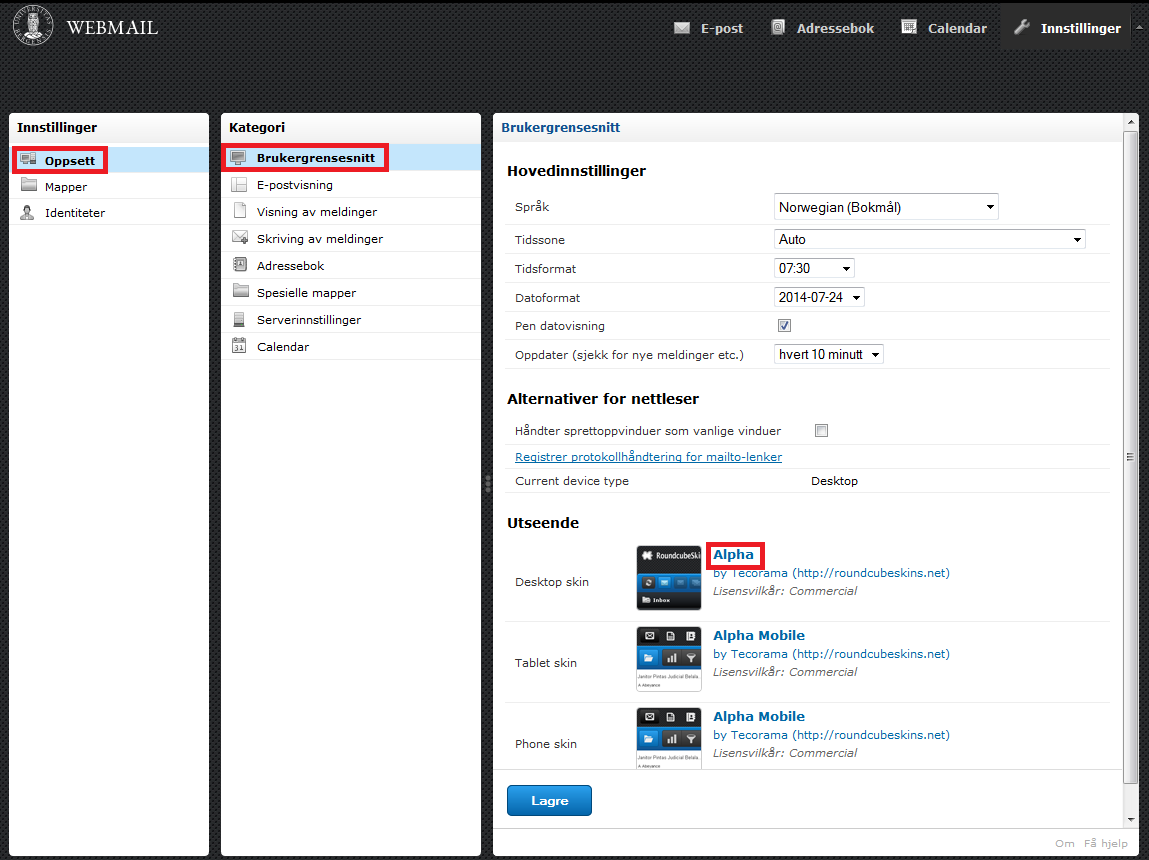Click the Få hjelp link
The image size is (1149, 860).
(1105, 843)
